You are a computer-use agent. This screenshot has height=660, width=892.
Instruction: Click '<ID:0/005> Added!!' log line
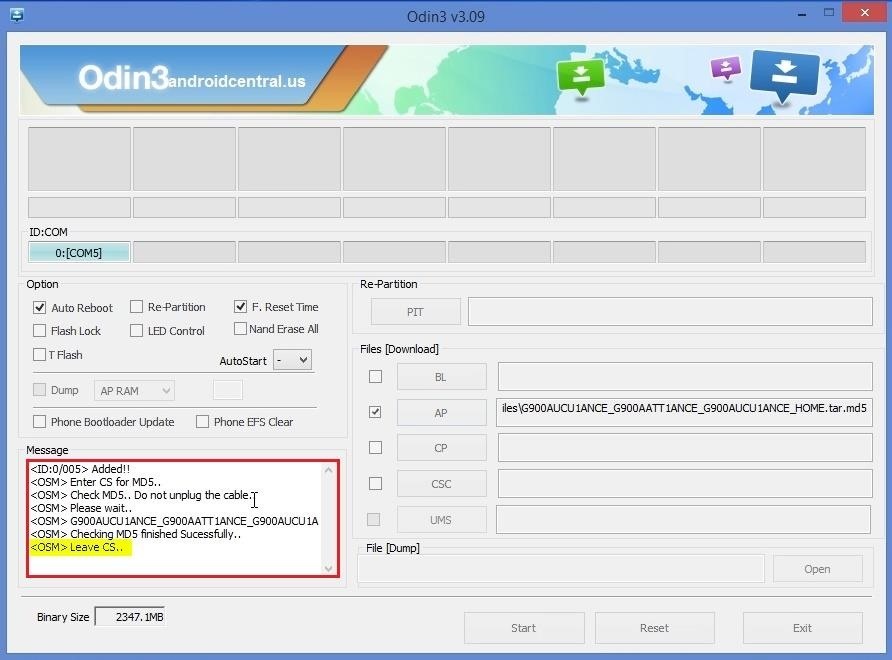pos(80,469)
